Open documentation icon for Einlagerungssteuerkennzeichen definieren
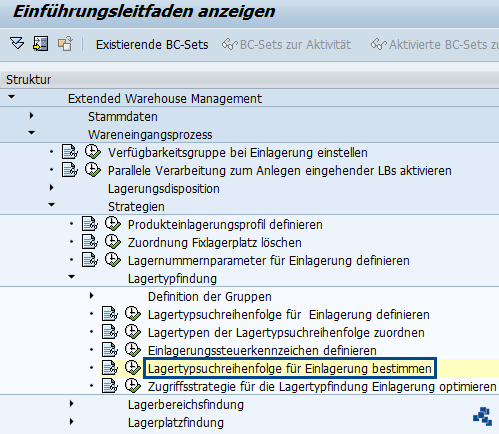 110,350
